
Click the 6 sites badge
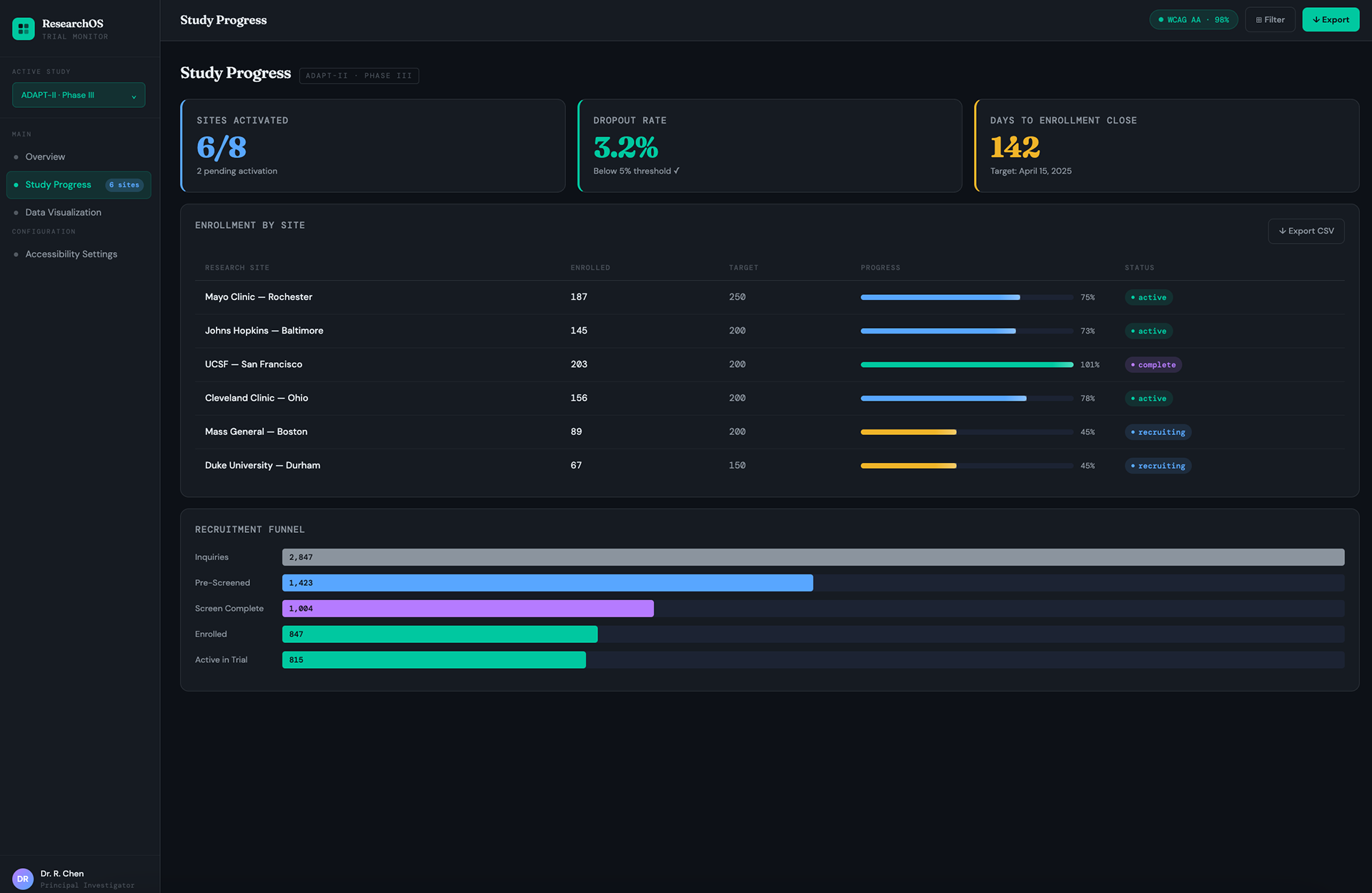[x=124, y=185]
